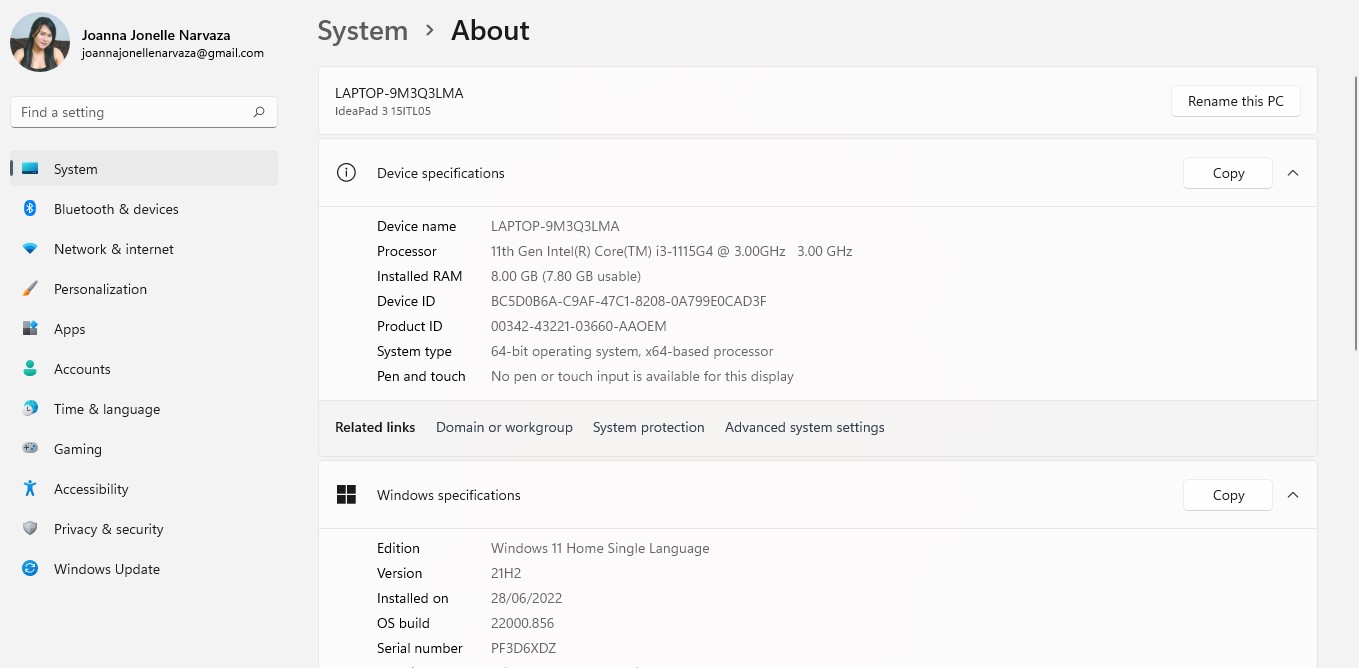Click the Windows Update sync icon
1359x668 pixels.
pos(30,569)
